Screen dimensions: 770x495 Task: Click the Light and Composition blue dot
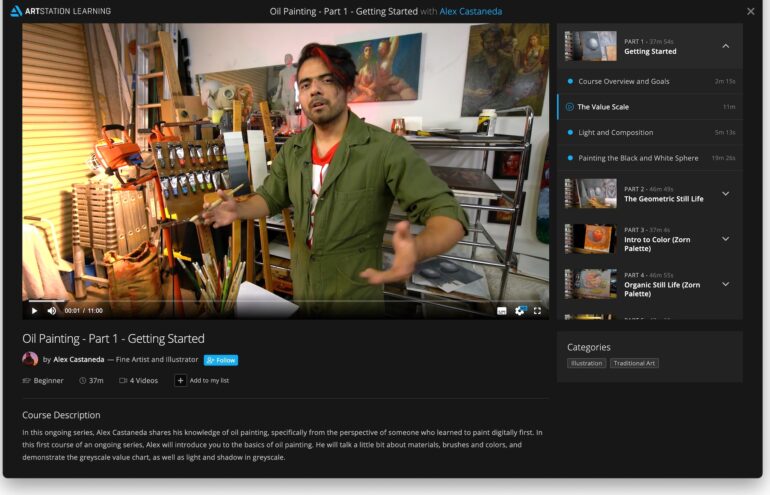(x=570, y=133)
